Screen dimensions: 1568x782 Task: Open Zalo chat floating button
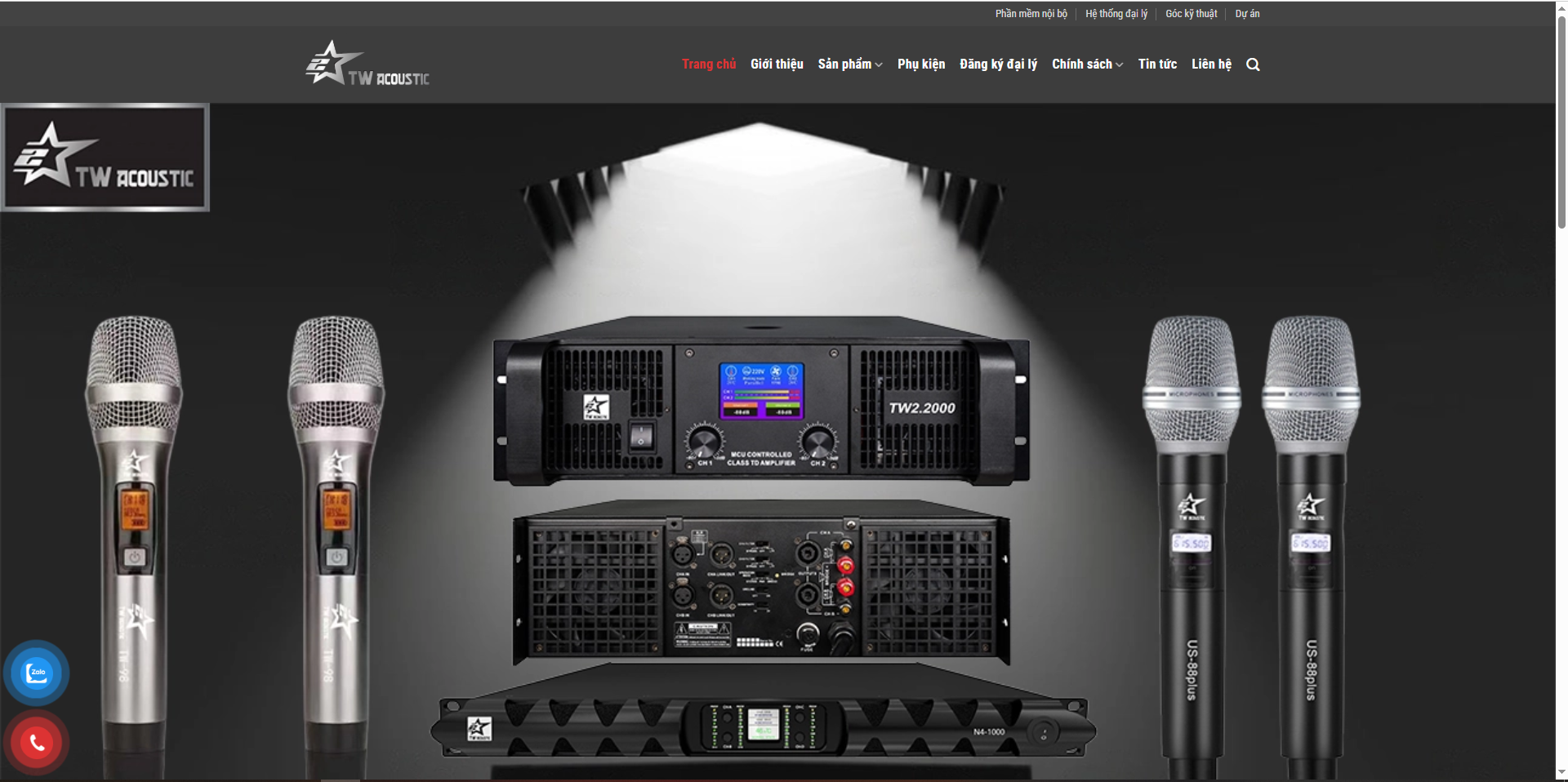coord(37,673)
